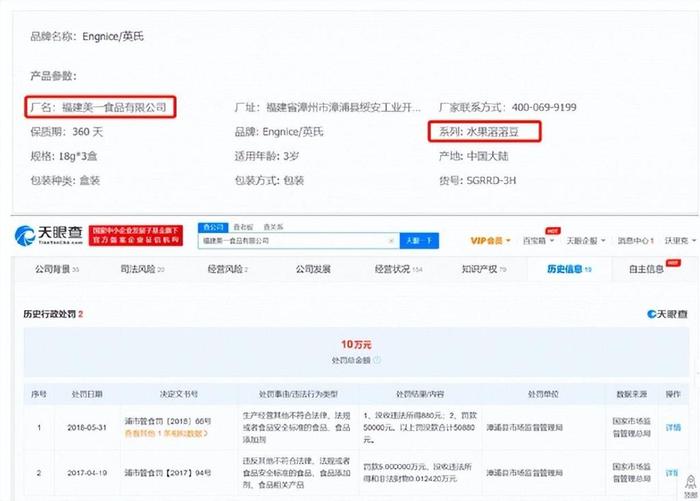Click the document number ending 2018〕66号

click(x=168, y=421)
